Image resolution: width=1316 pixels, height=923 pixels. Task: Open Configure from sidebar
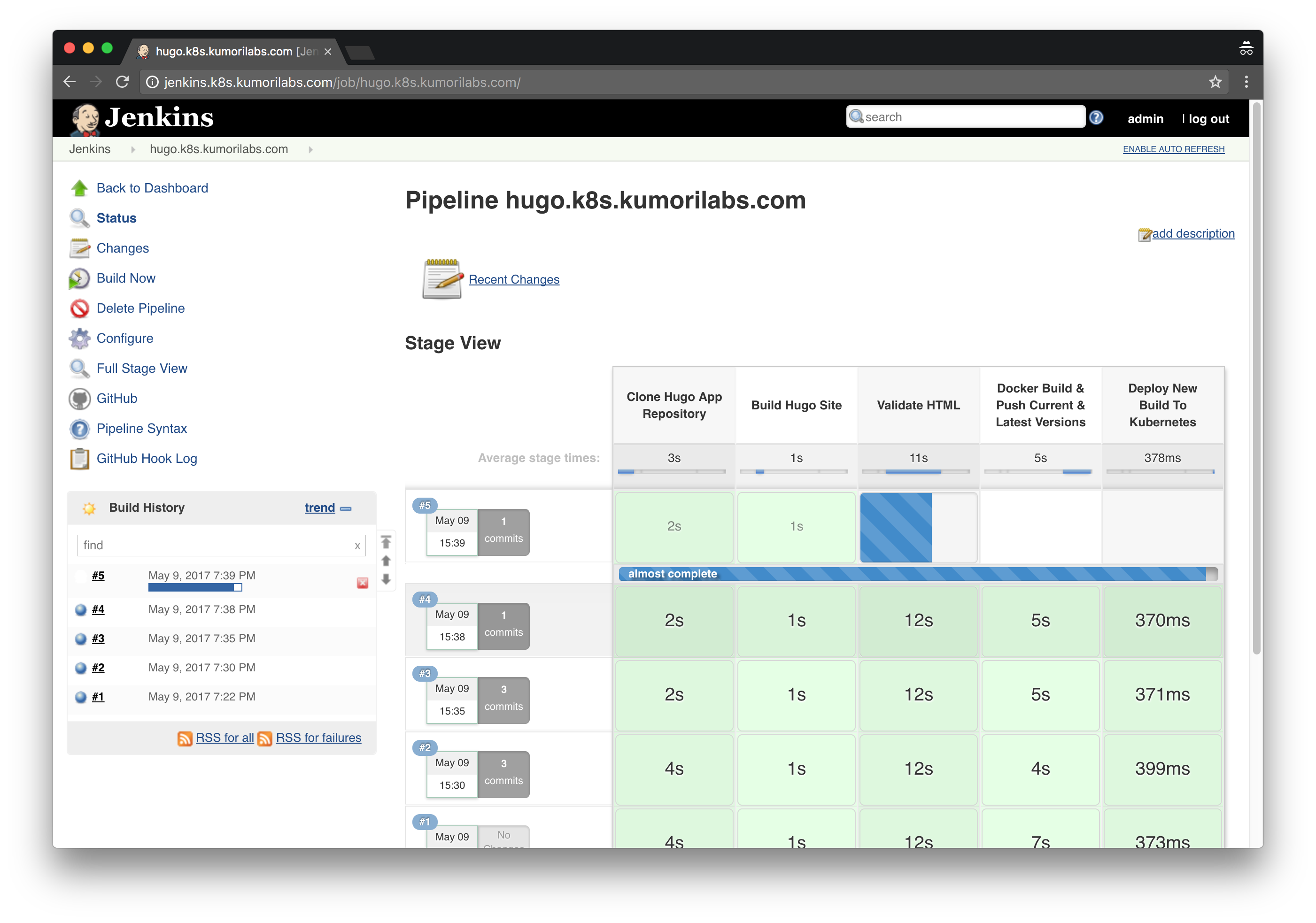(125, 338)
